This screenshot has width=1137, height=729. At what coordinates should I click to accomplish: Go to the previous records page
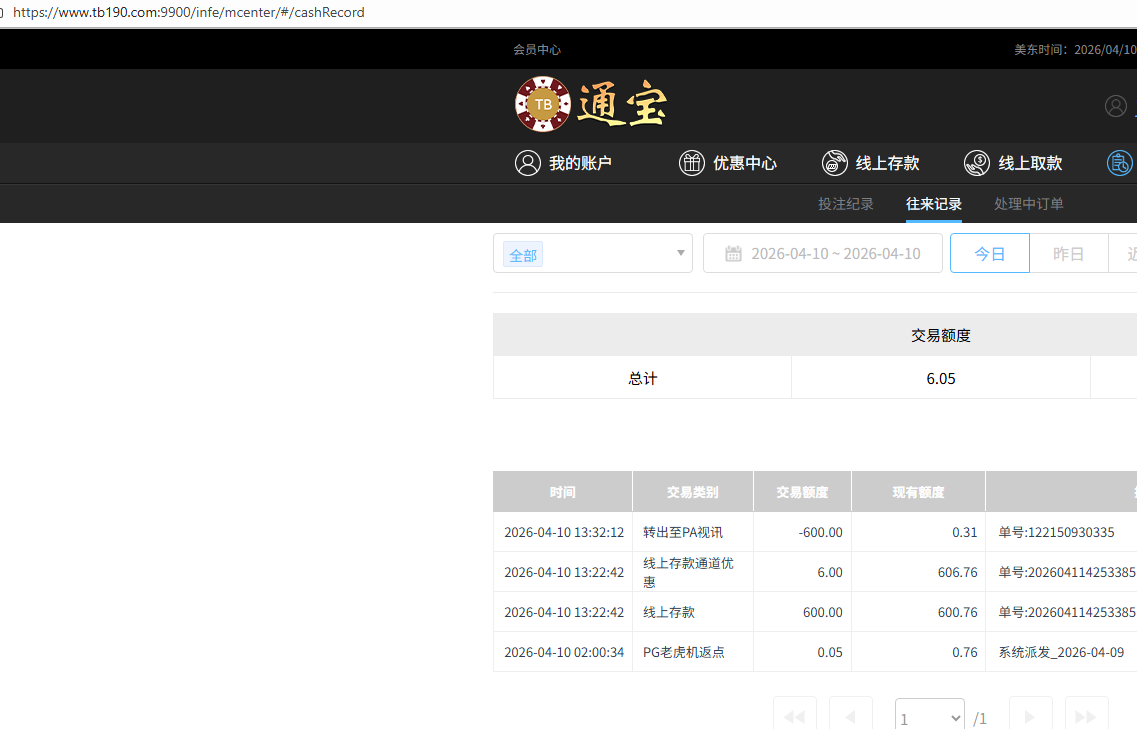851,716
